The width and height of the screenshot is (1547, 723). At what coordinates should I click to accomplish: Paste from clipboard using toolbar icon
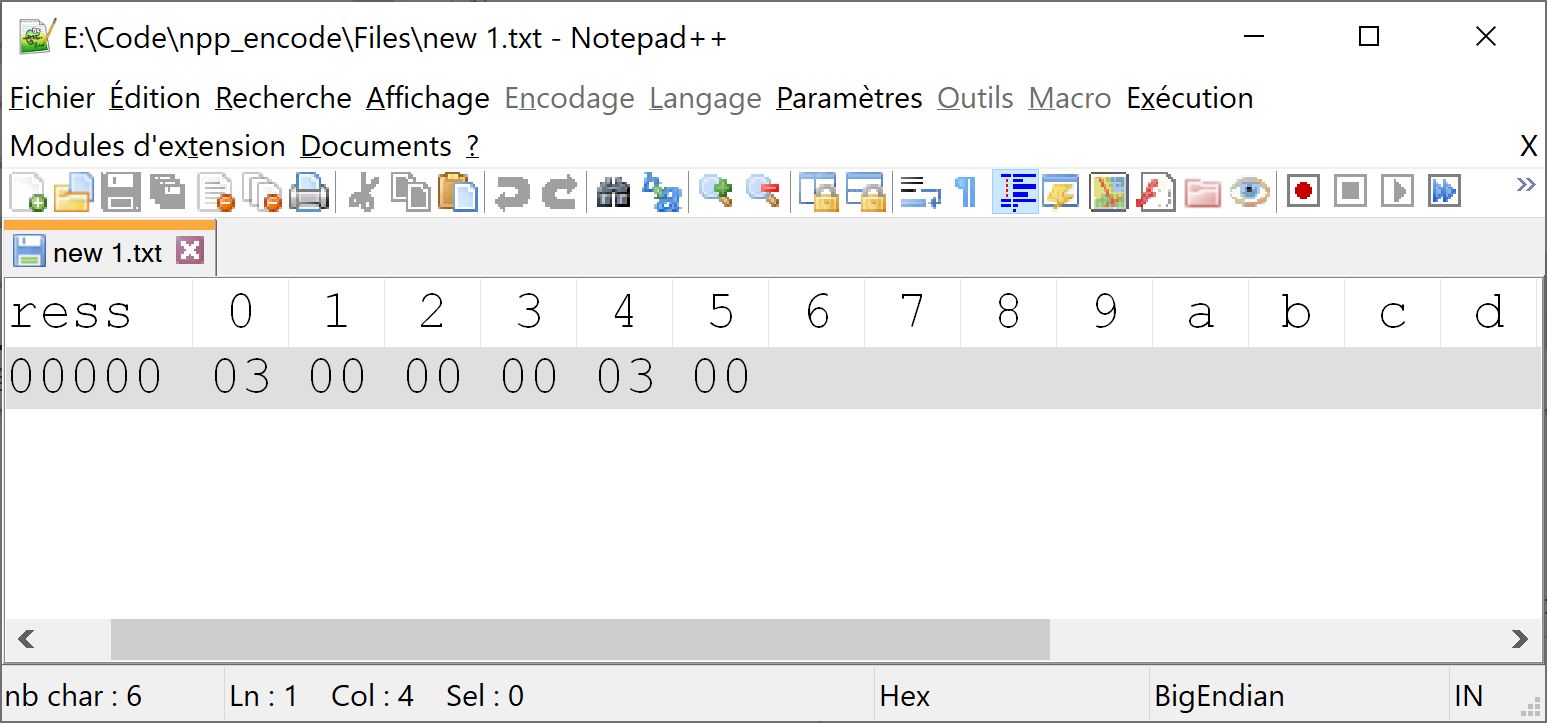click(x=460, y=192)
